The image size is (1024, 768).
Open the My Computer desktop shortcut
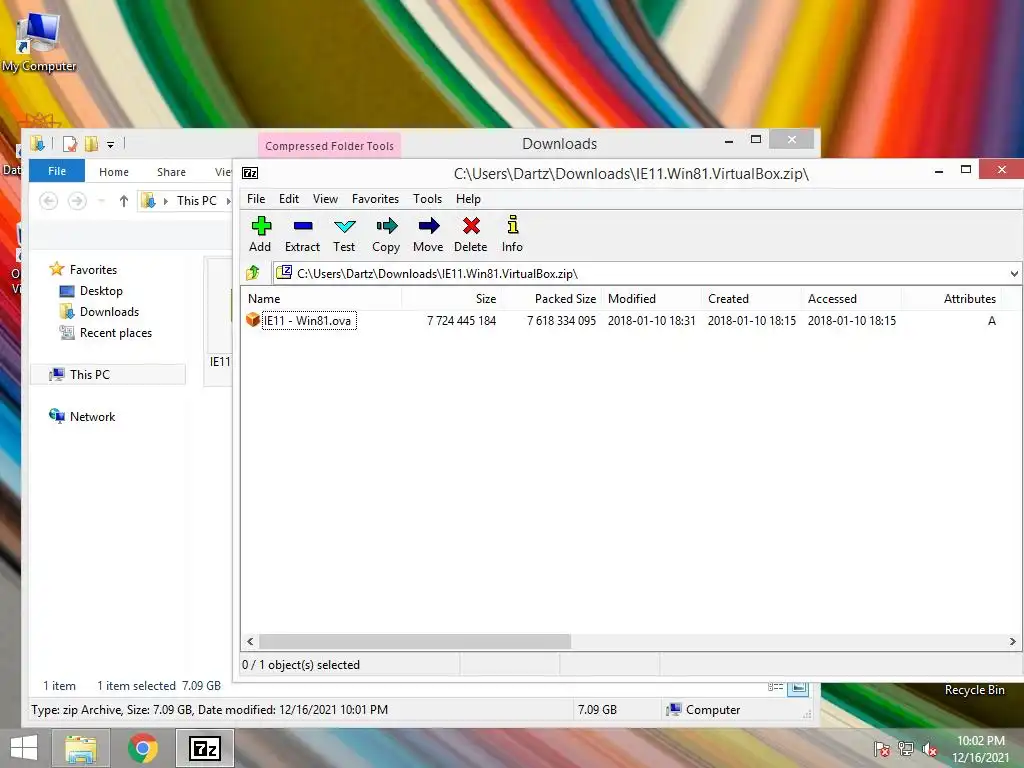pyautogui.click(x=39, y=40)
